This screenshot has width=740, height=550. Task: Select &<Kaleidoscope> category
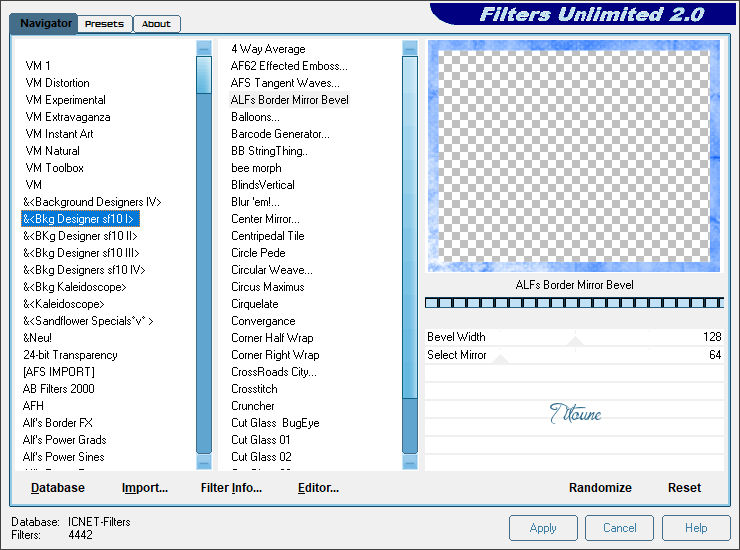pyautogui.click(x=64, y=304)
